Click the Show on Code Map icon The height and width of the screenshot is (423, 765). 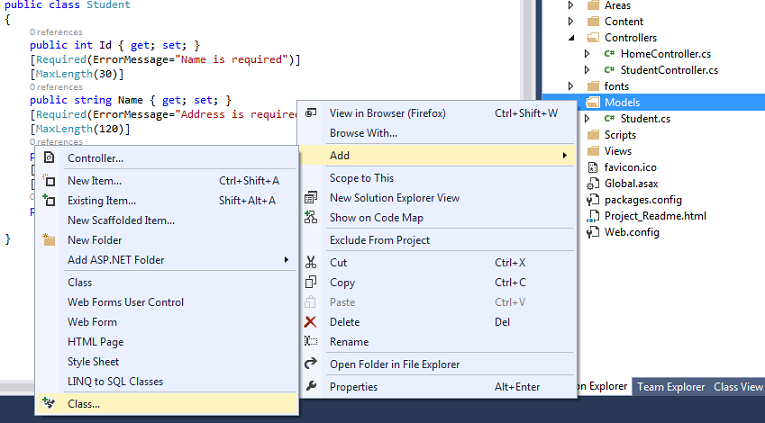310,218
